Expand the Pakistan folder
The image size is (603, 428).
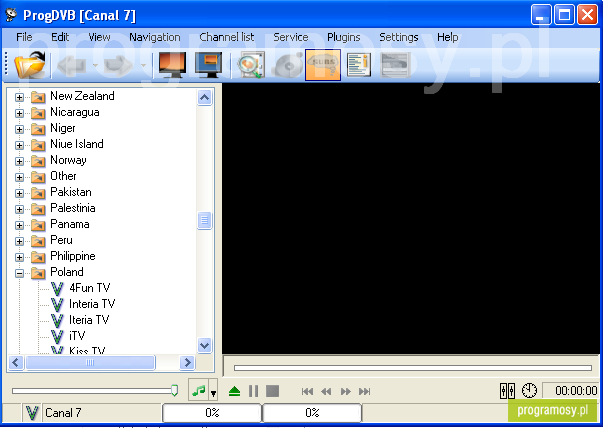(x=19, y=193)
